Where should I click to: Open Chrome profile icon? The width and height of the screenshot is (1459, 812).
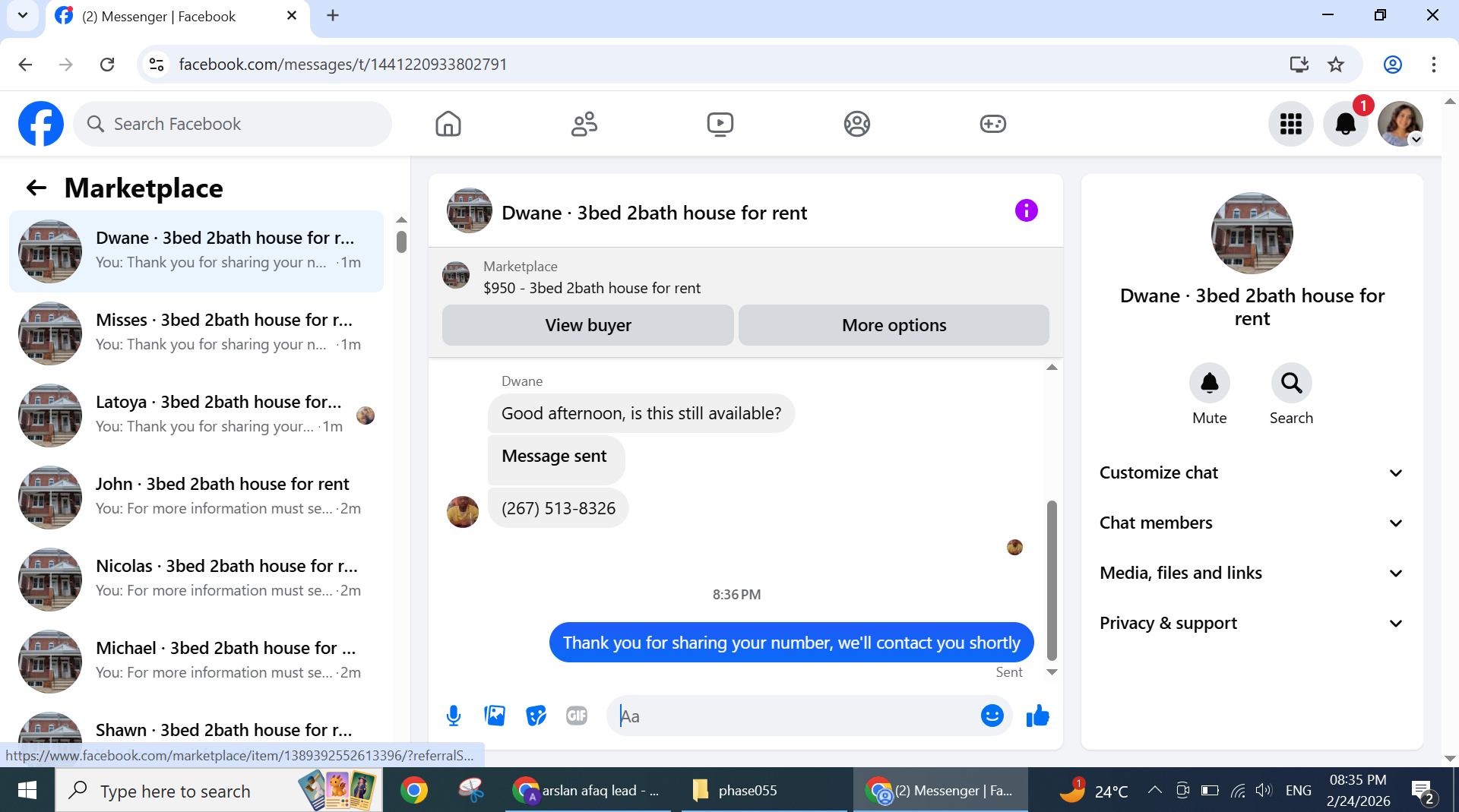tap(1393, 65)
